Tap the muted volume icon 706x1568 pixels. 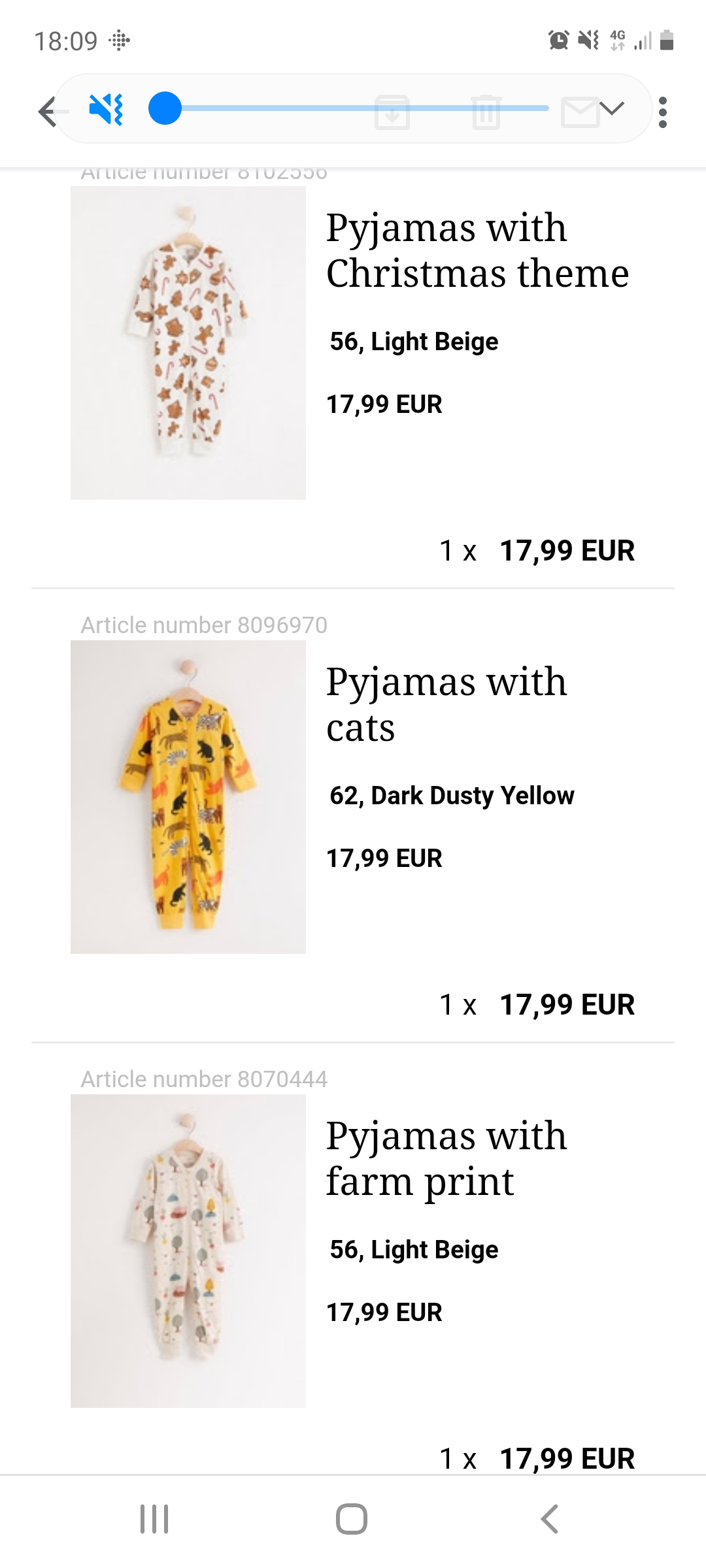pos(106,109)
